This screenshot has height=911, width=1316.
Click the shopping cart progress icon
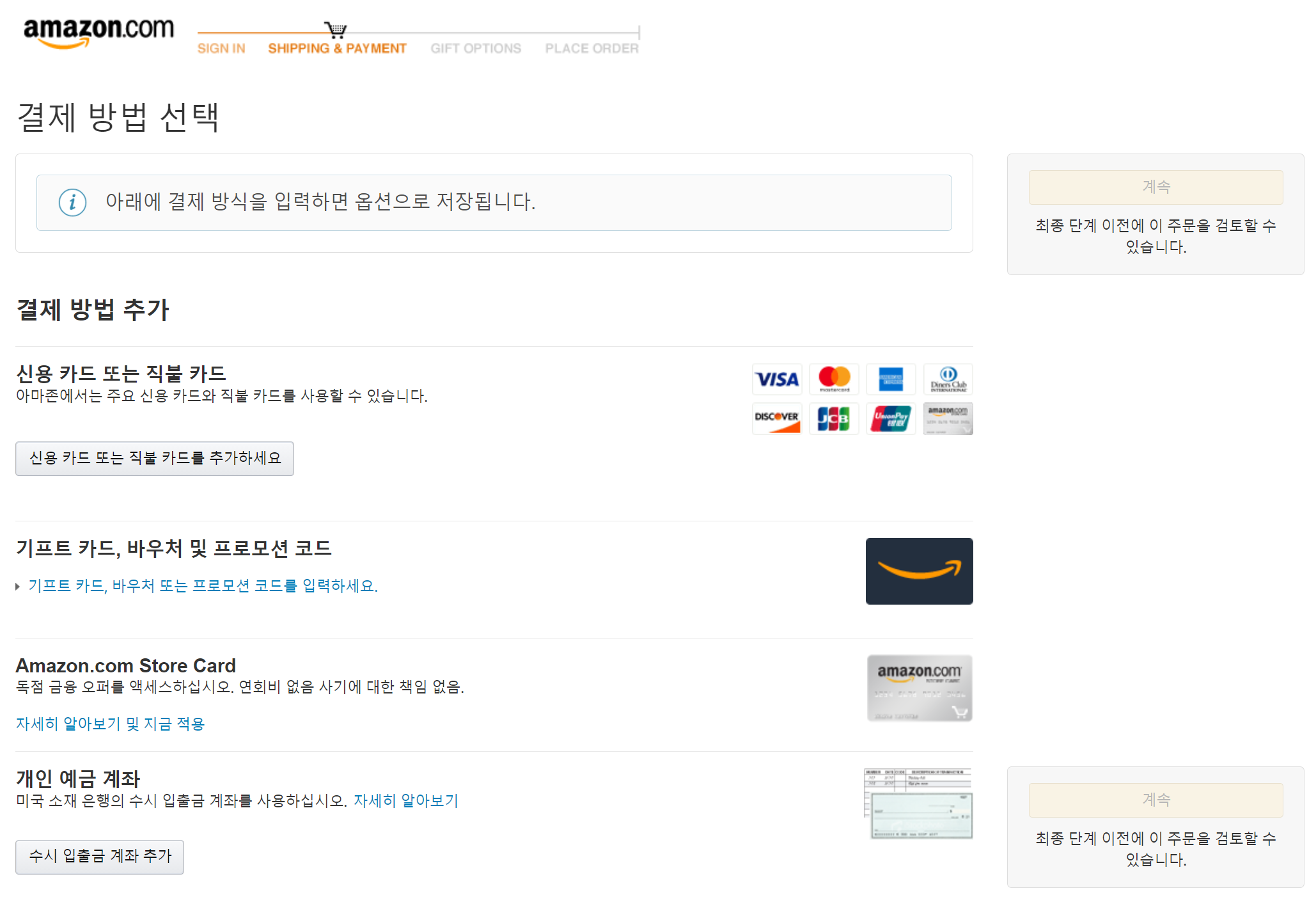[335, 29]
